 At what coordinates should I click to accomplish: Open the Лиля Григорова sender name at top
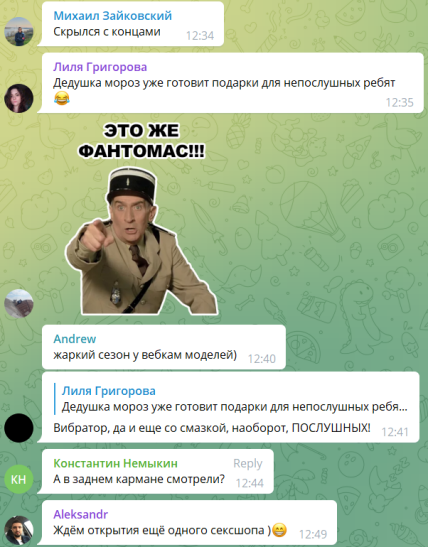(x=100, y=67)
